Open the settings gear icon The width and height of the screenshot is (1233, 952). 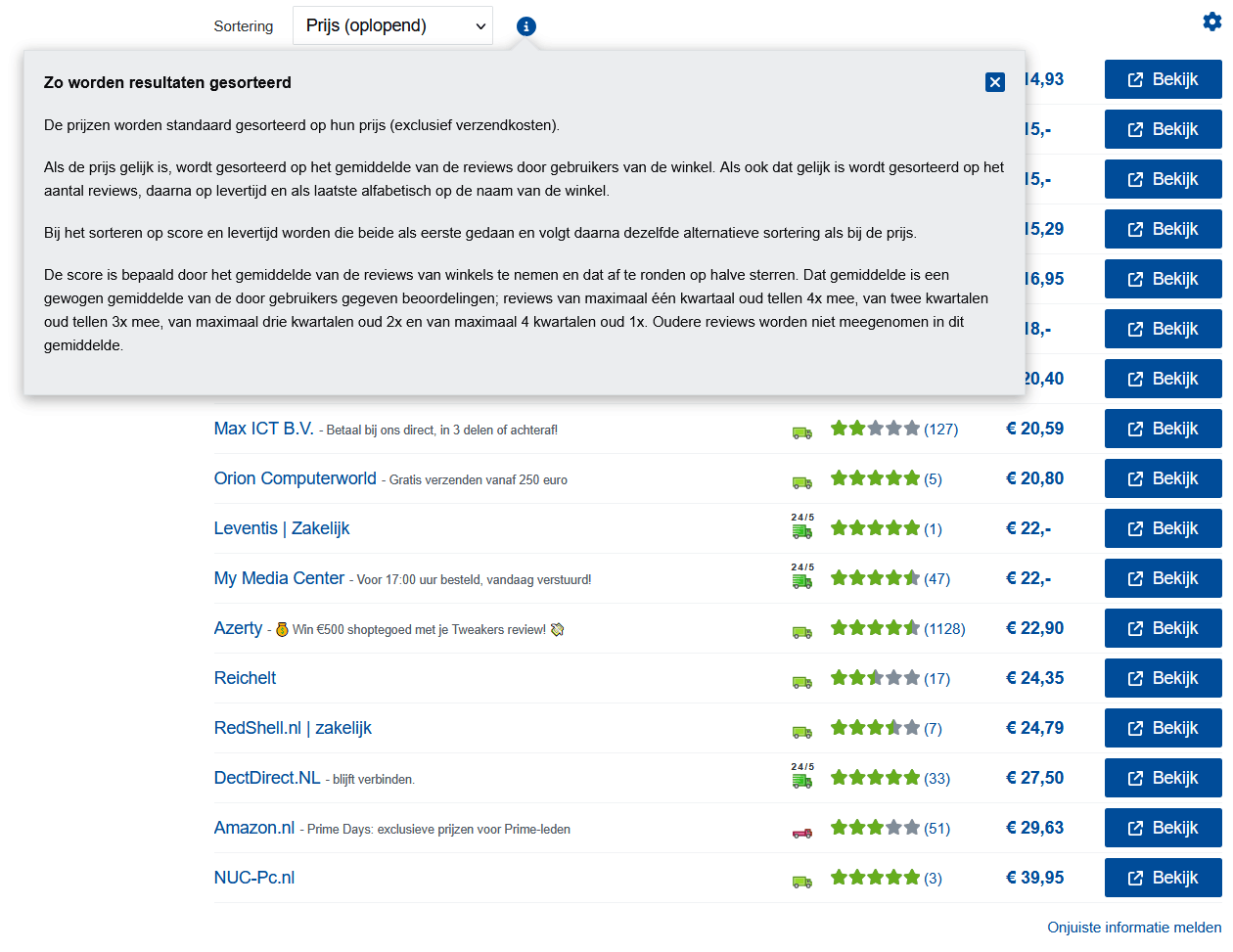pyautogui.click(x=1211, y=21)
